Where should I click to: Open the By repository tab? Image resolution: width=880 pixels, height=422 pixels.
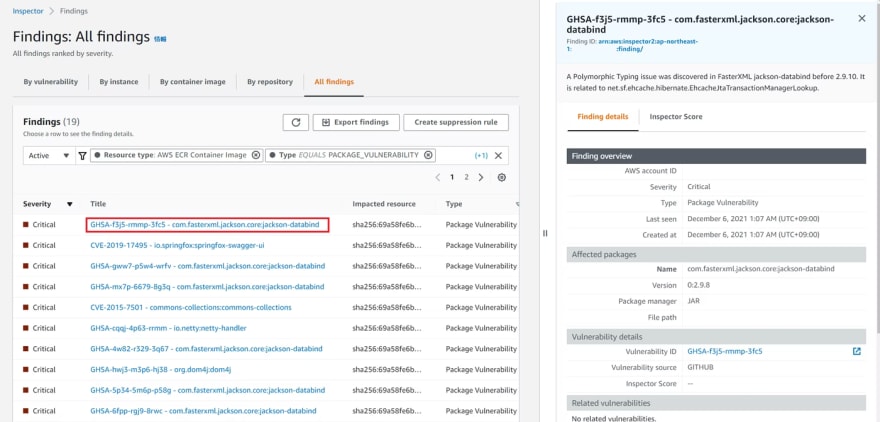click(x=270, y=82)
